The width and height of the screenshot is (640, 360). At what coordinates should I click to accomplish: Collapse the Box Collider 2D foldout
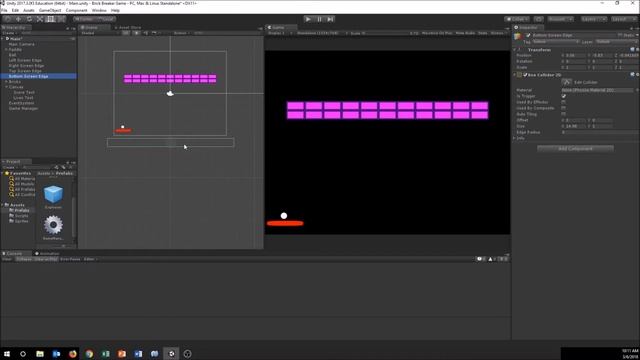click(x=515, y=75)
